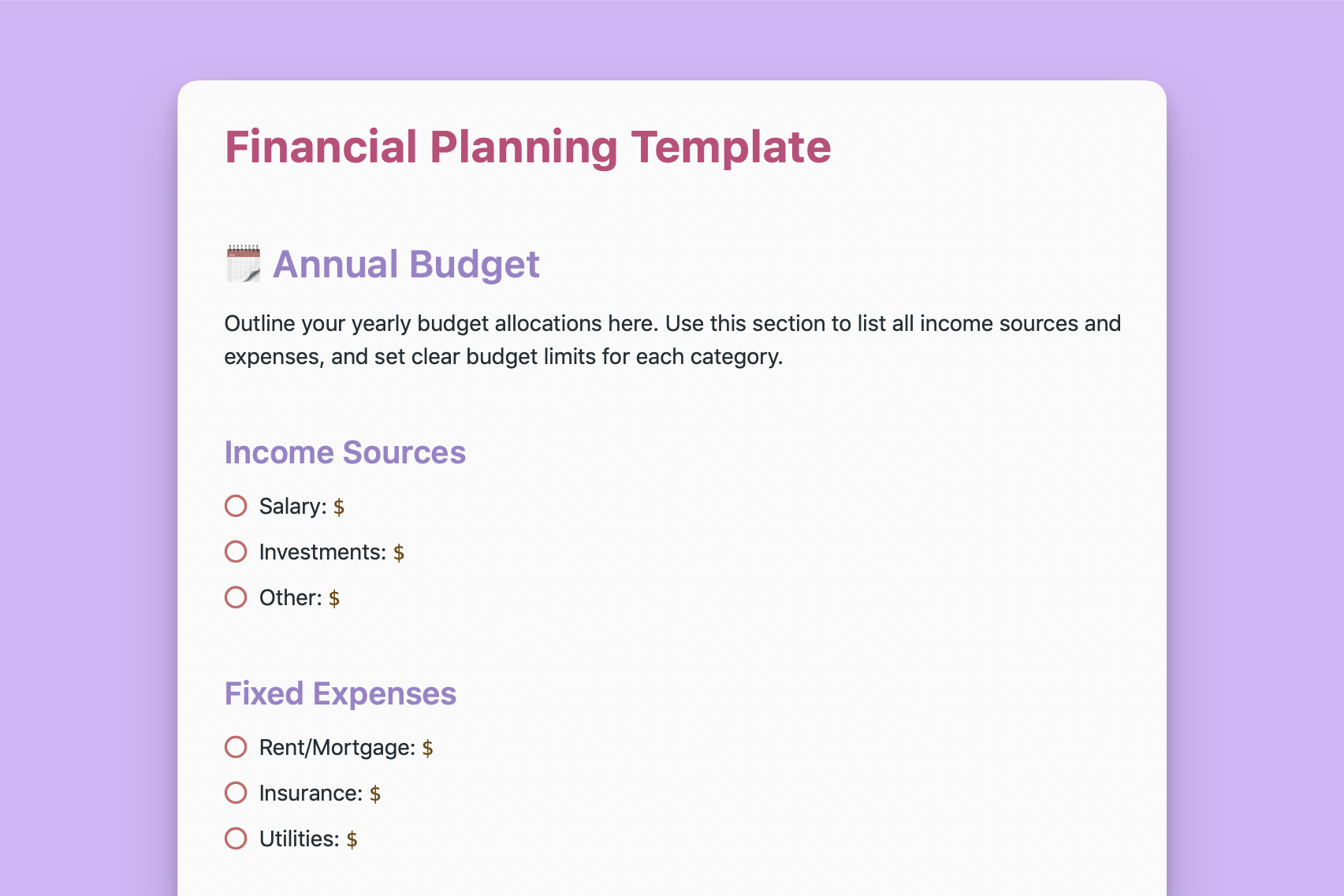Screen dimensions: 1344x896
Task: Check off the Insurance item
Action: (236, 793)
